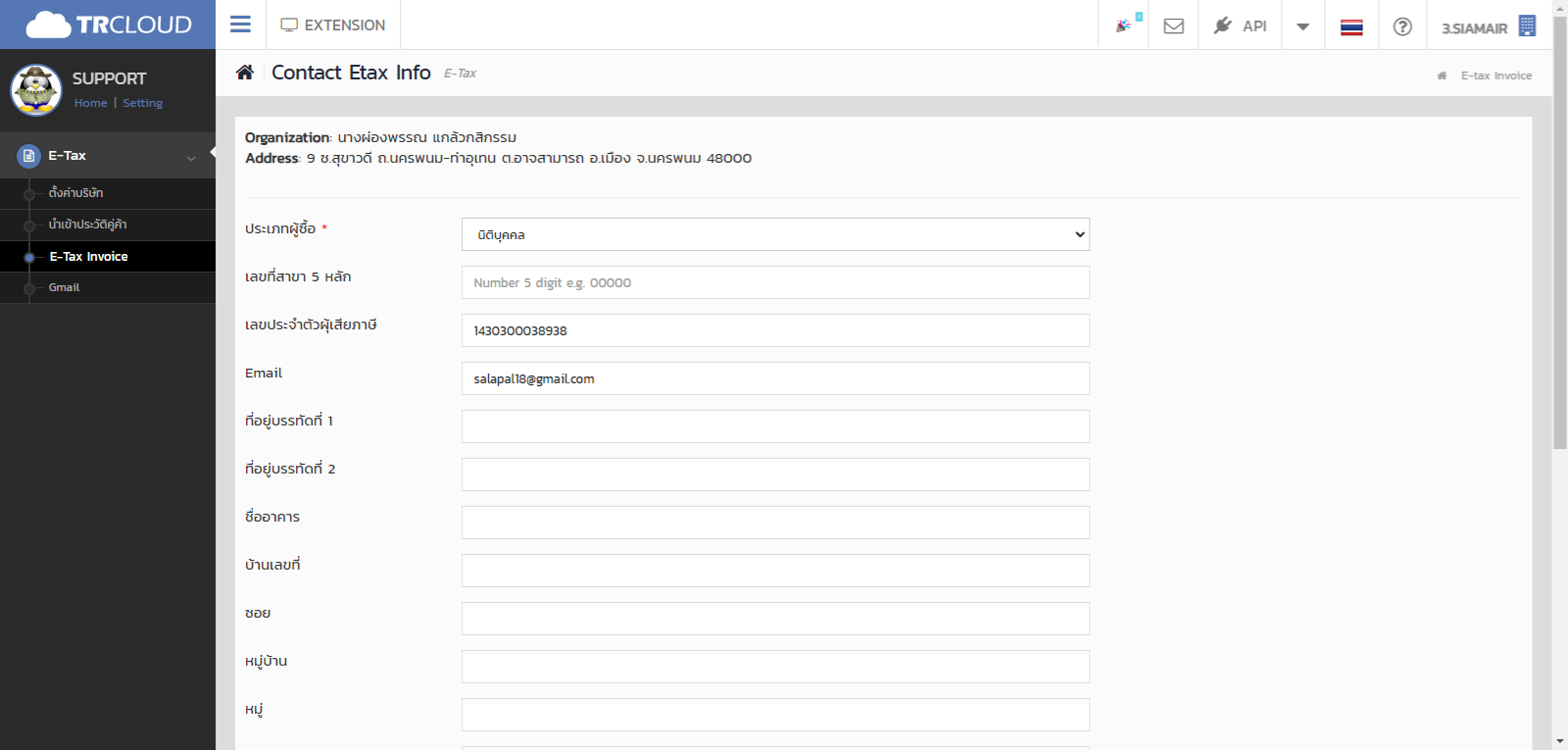Click the ที่อยู่บรรทัดที่ 2 field
This screenshot has width=1568, height=750.
[x=775, y=475]
